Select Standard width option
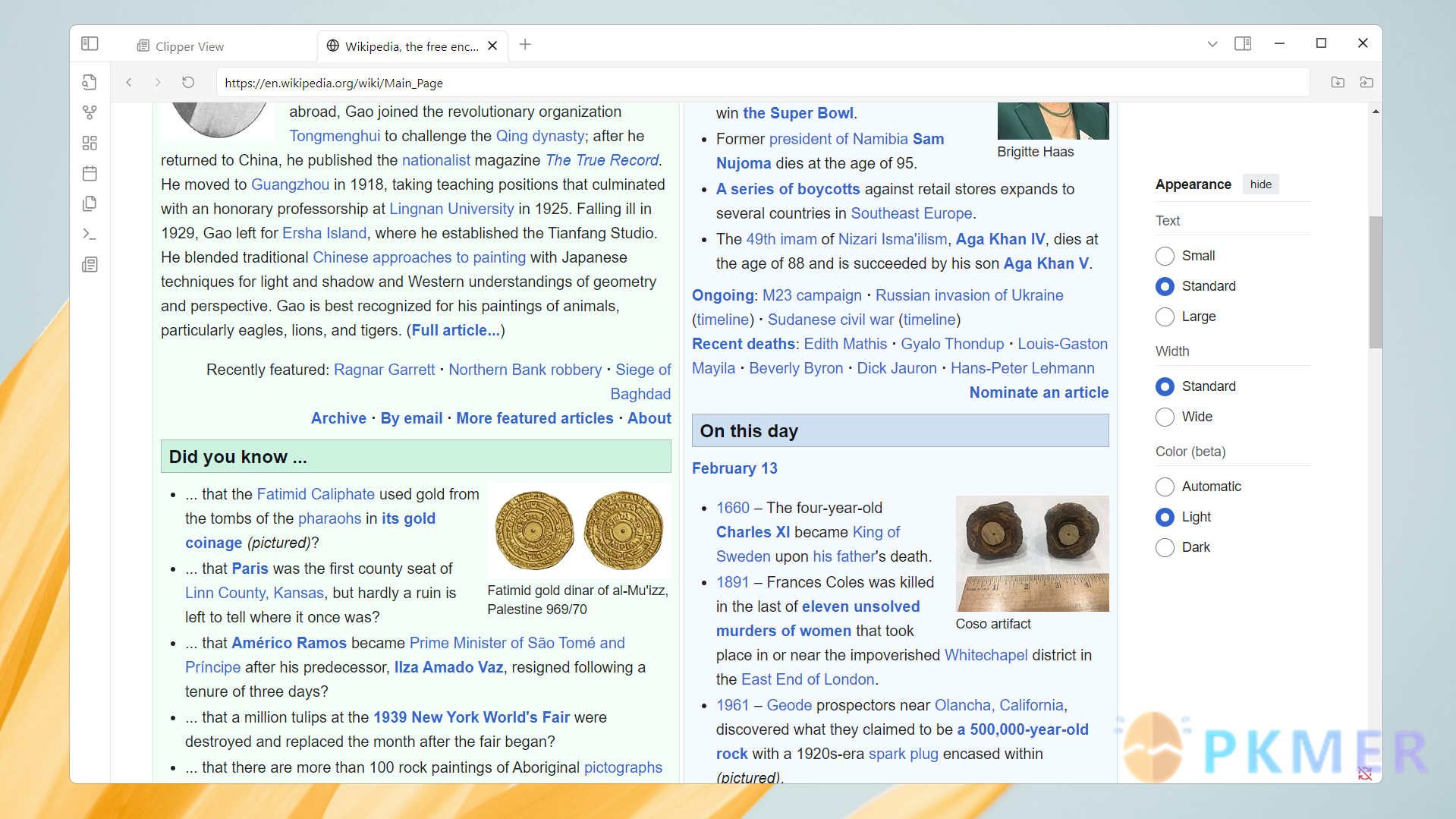 [x=1165, y=386]
